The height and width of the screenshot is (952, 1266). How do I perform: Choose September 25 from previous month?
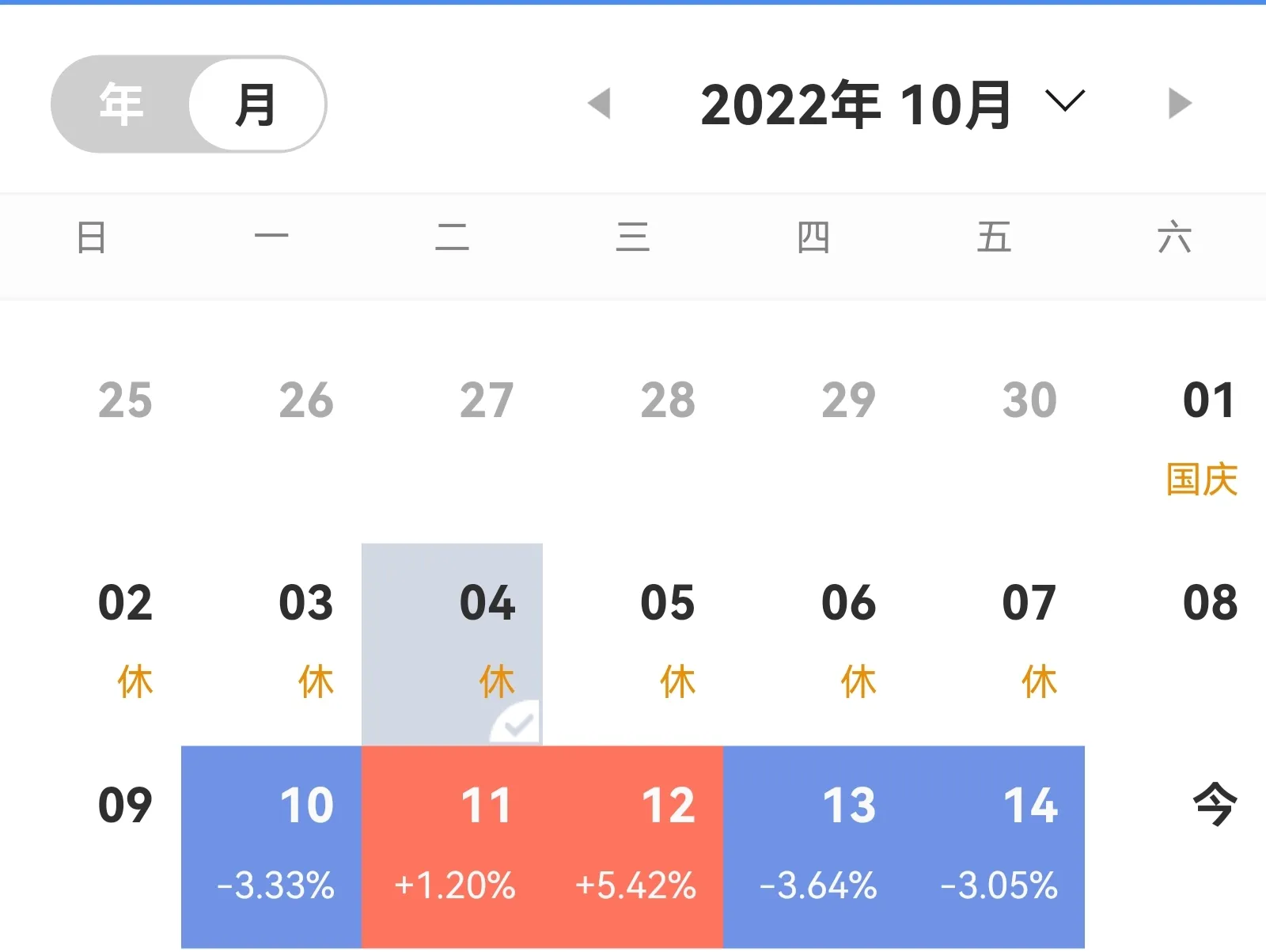click(x=125, y=400)
